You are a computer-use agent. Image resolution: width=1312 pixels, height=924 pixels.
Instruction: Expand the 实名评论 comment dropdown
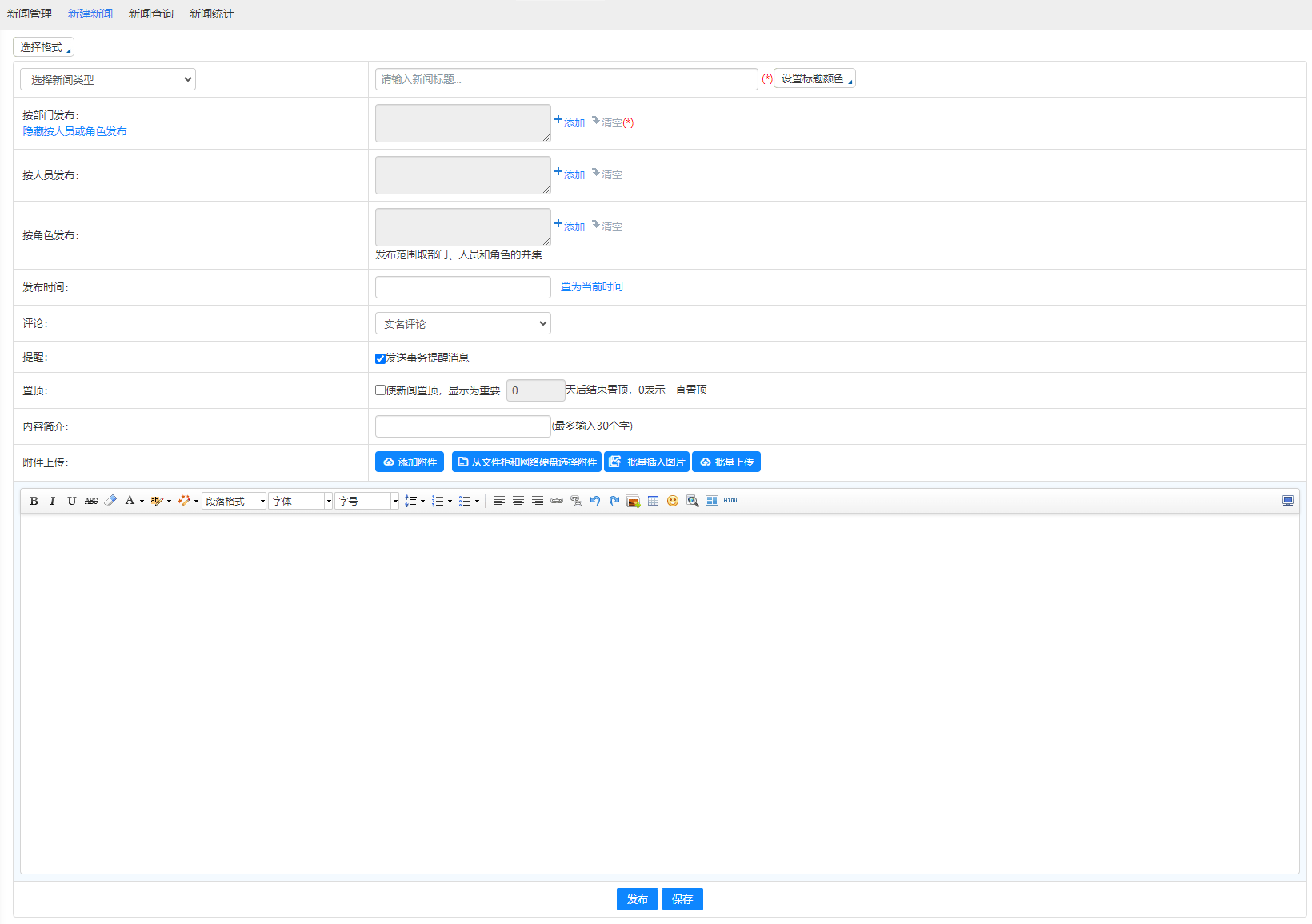tap(462, 323)
